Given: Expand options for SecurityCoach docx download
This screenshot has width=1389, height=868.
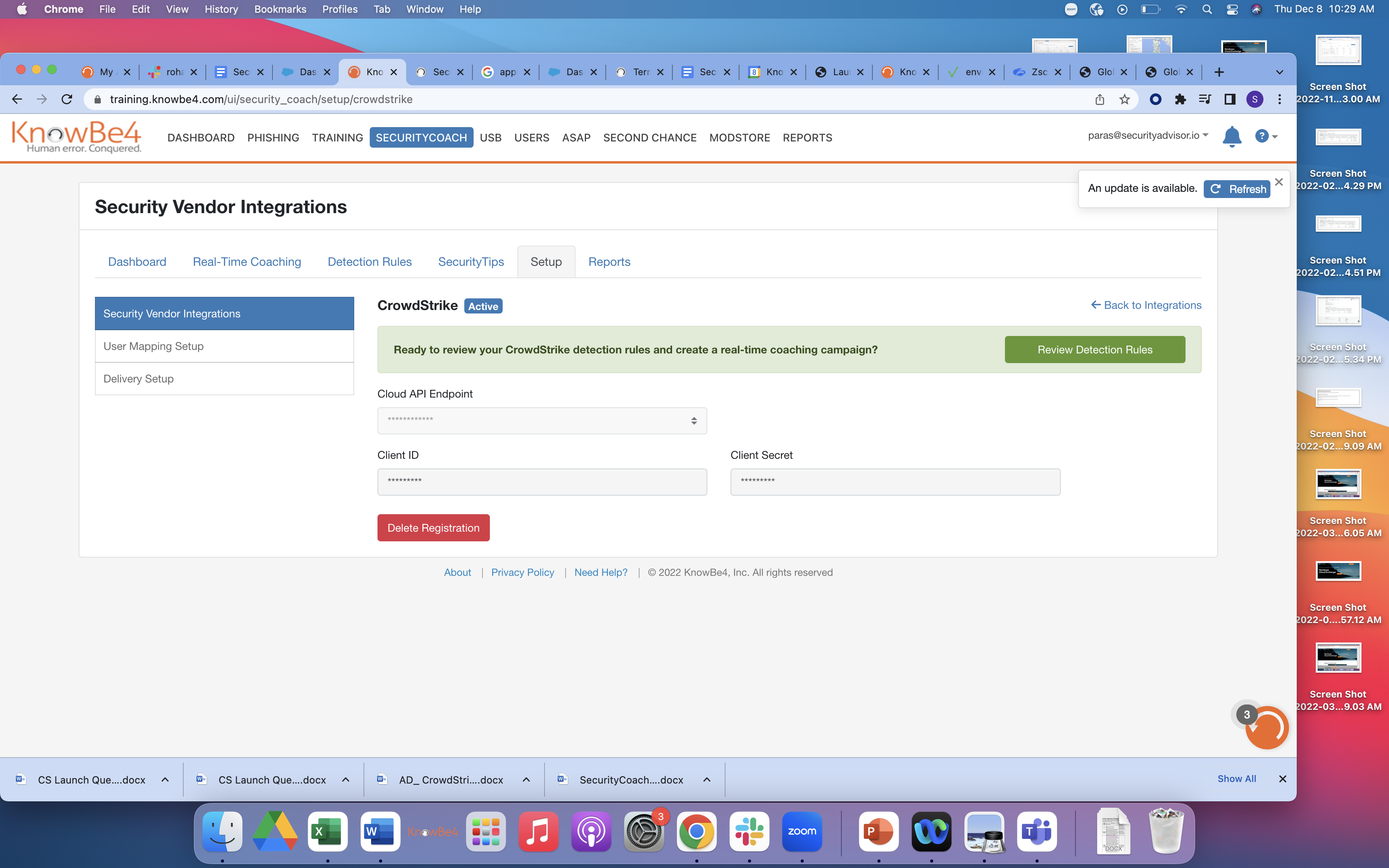Looking at the screenshot, I should 707,780.
